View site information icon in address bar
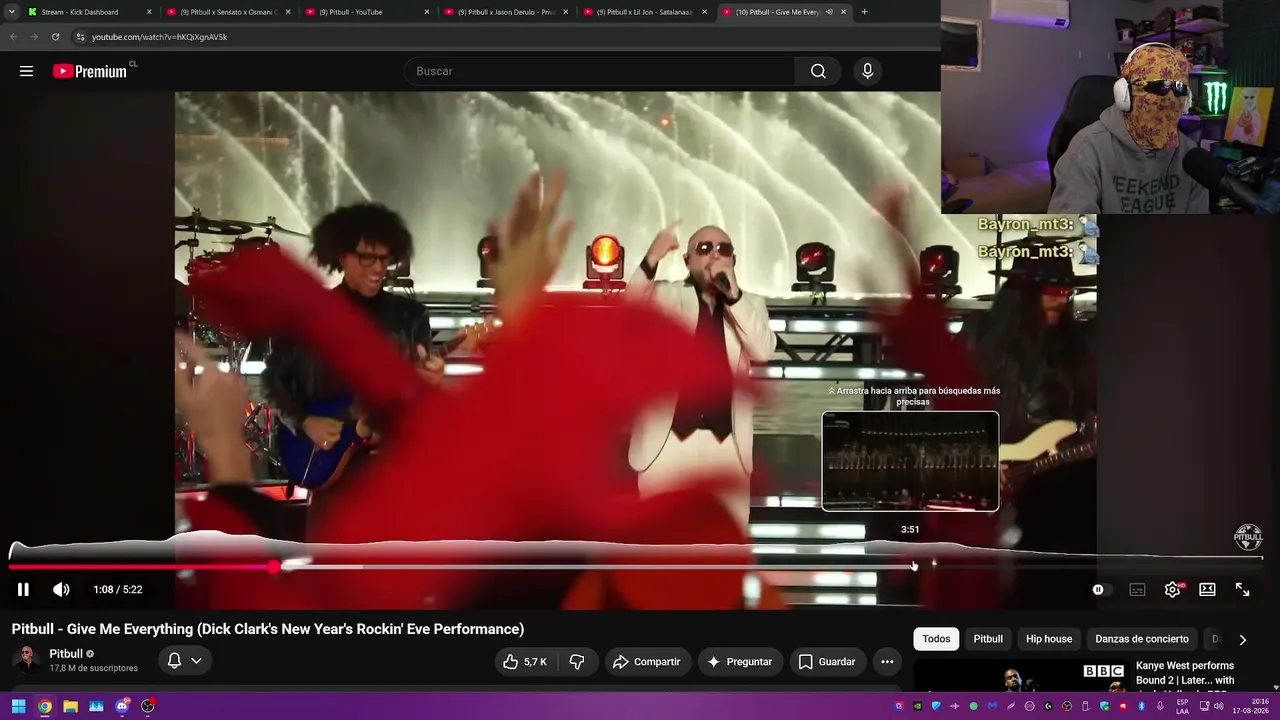The height and width of the screenshot is (720, 1280). coord(80,37)
